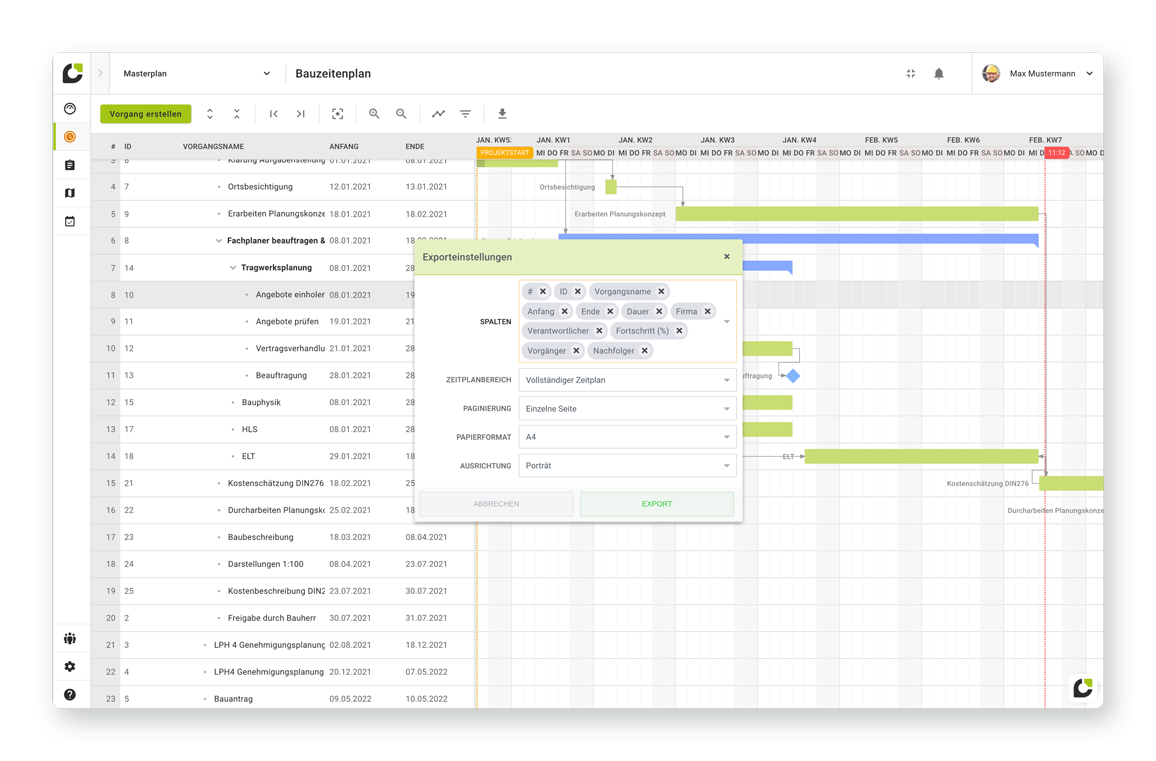Sort by the Vorgangsname column header
Screen dimensions: 1156x761
click(213, 146)
